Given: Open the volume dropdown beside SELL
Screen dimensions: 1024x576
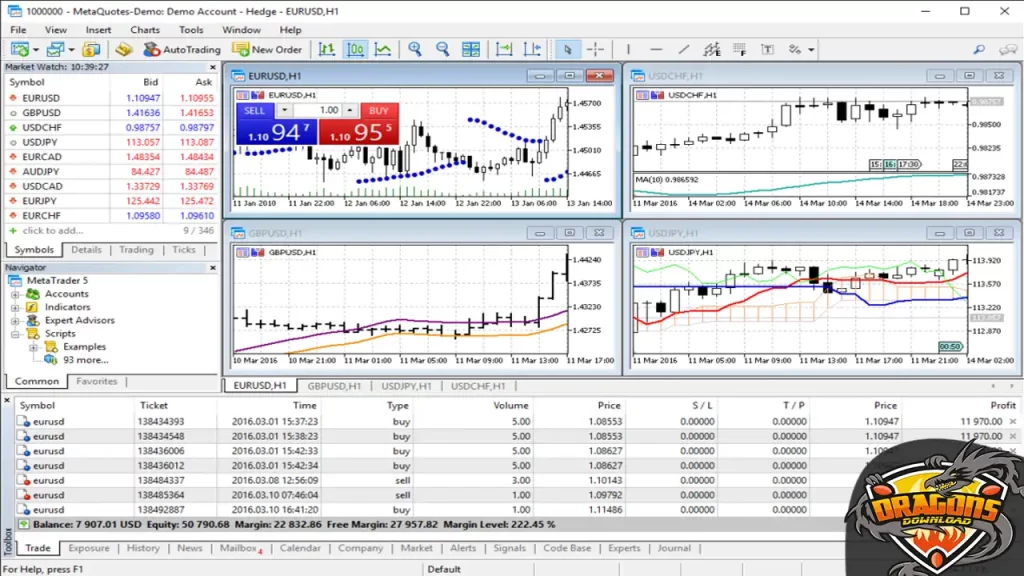Looking at the screenshot, I should click(x=284, y=110).
